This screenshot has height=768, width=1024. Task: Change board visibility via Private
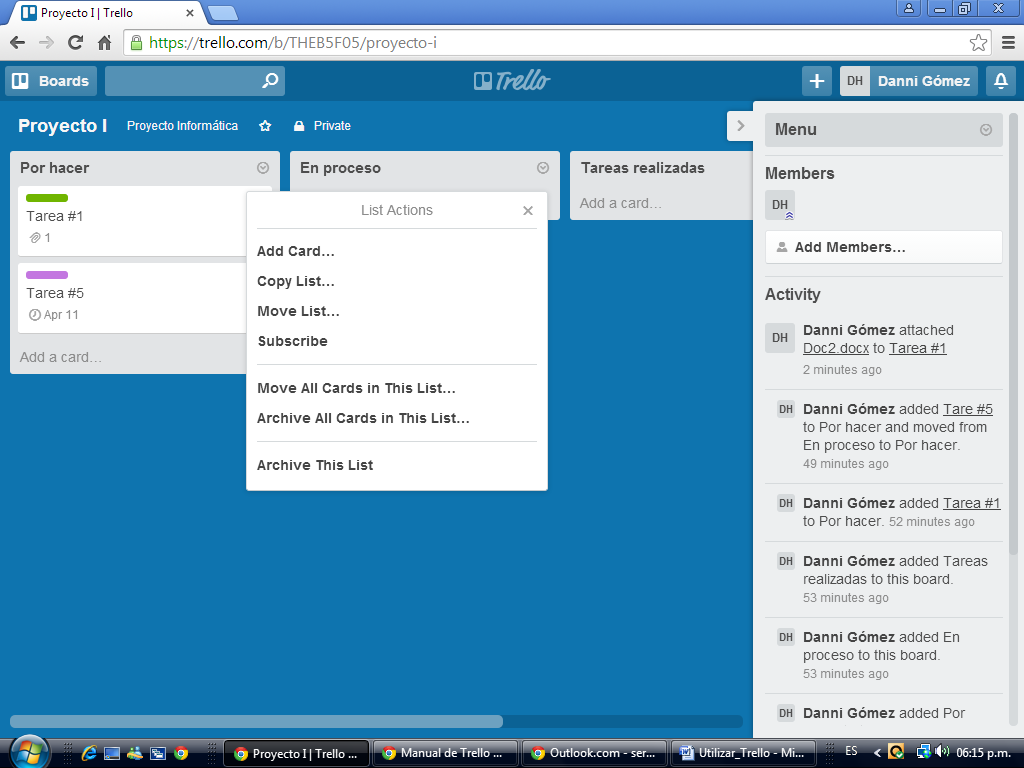[x=323, y=125]
